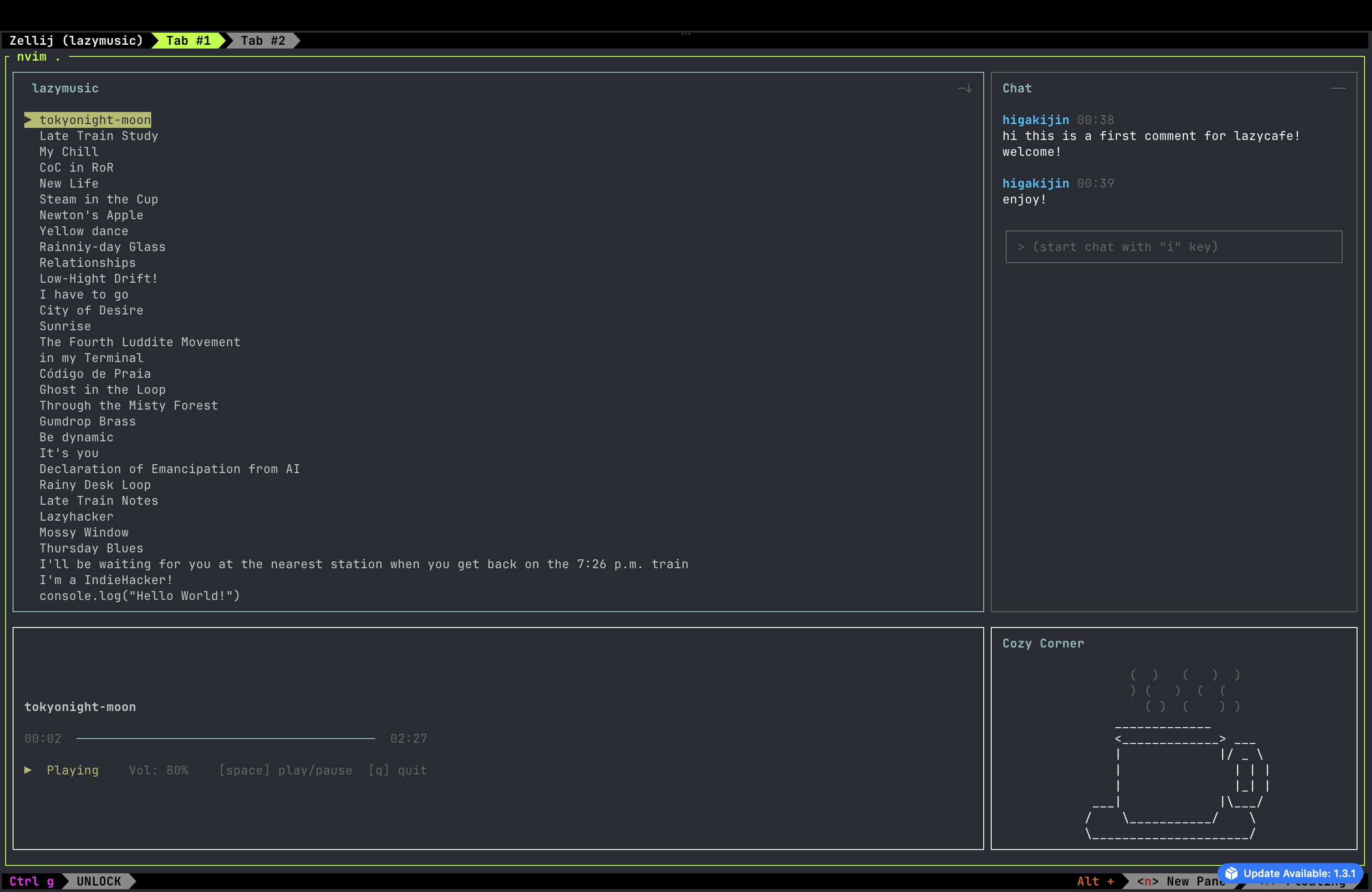1372x892 pixels.
Task: Click the lazymusic panel title
Action: point(65,88)
